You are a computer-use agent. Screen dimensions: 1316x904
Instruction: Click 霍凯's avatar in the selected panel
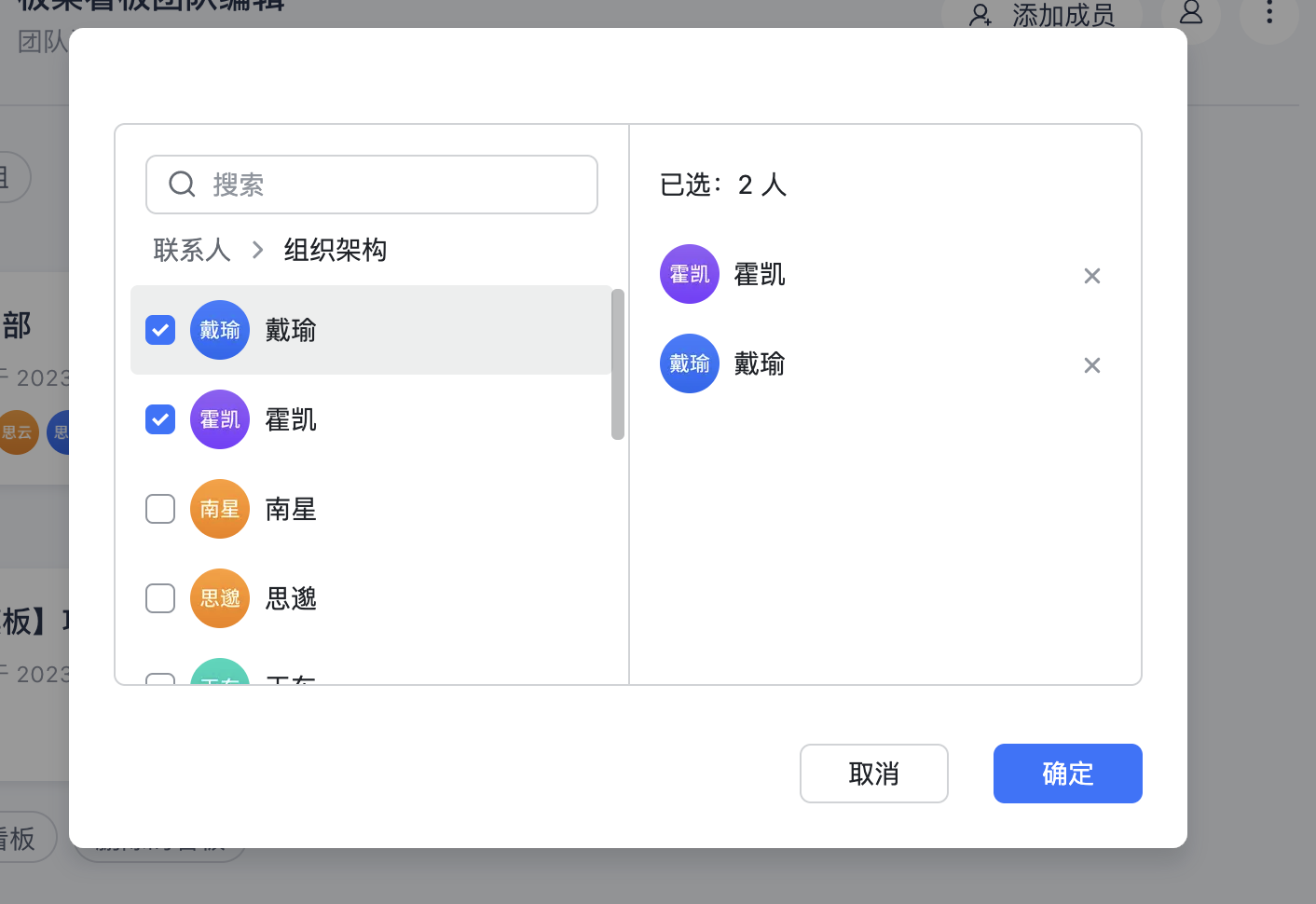[690, 274]
